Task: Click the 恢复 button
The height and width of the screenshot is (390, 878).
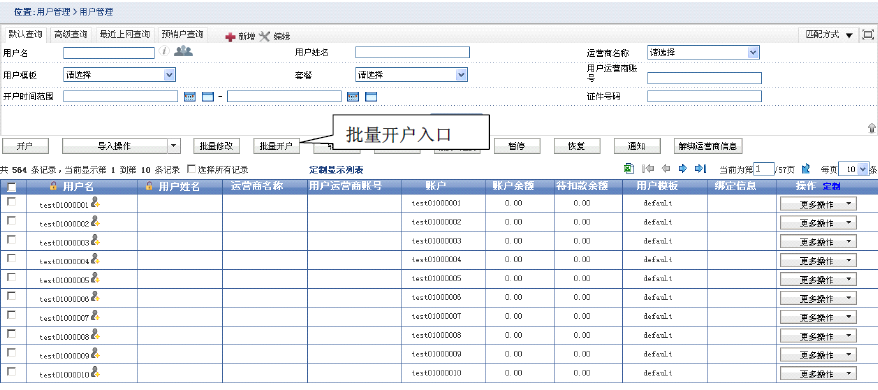Action: pyautogui.click(x=577, y=146)
